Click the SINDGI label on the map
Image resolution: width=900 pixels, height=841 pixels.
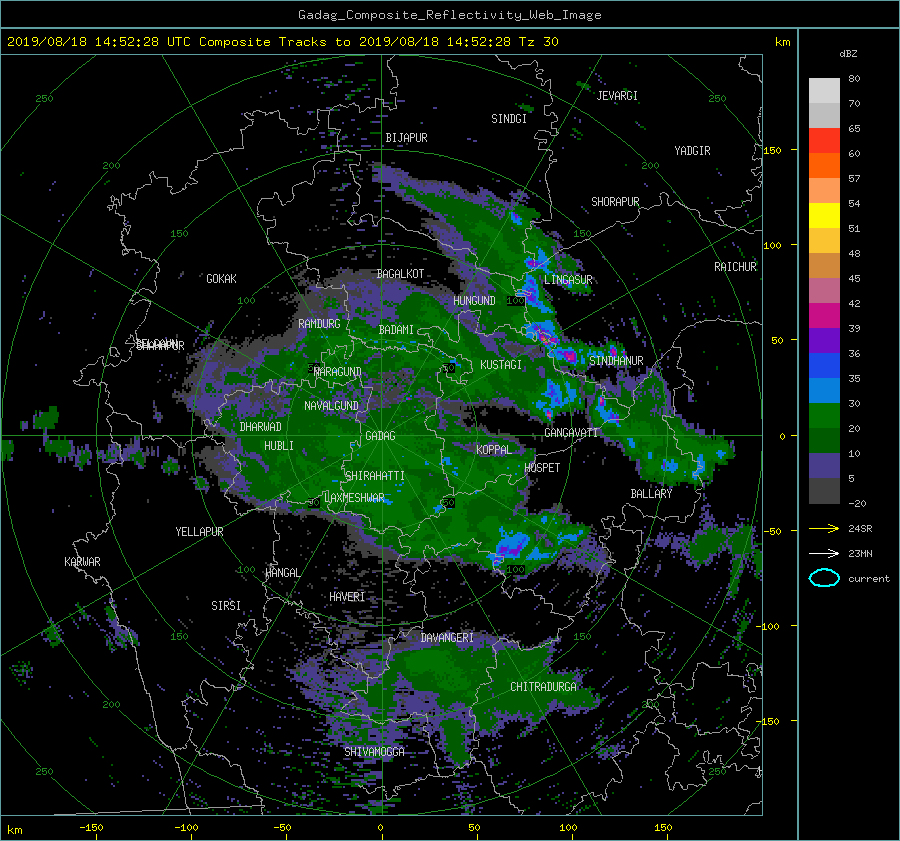(x=509, y=119)
